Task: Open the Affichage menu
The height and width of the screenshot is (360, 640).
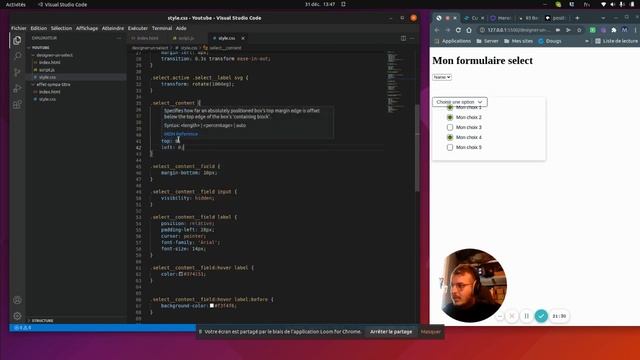Action: coord(87,28)
